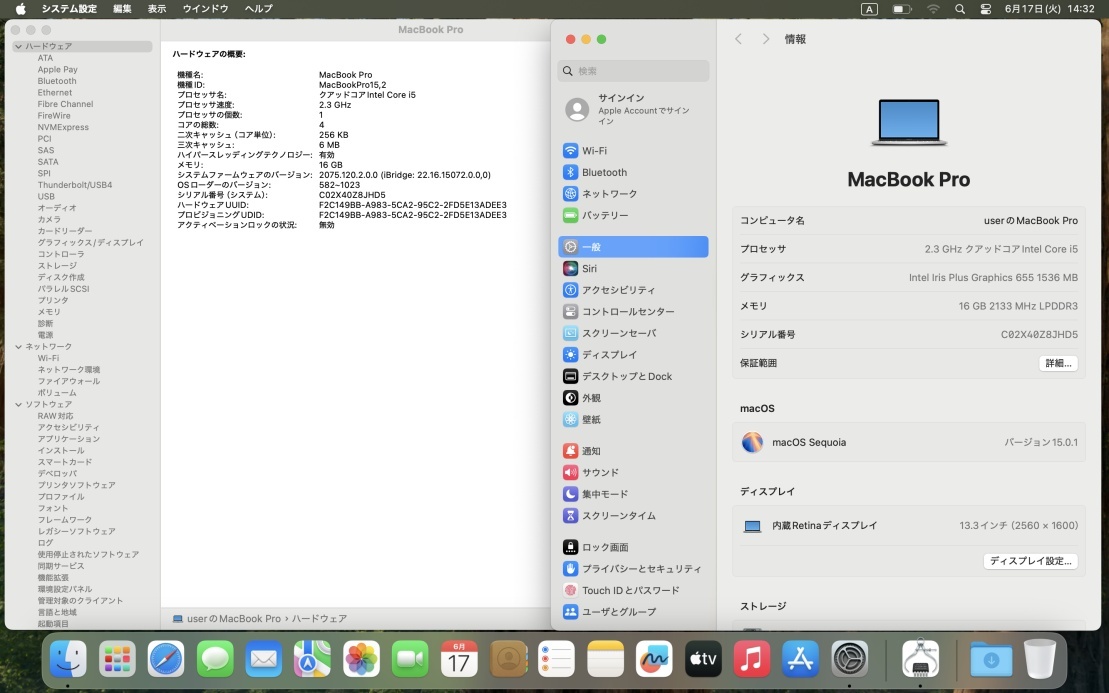This screenshot has height=693, width=1109.
Task: Select アプリケーション under ソフトウェア
Action: point(69,439)
